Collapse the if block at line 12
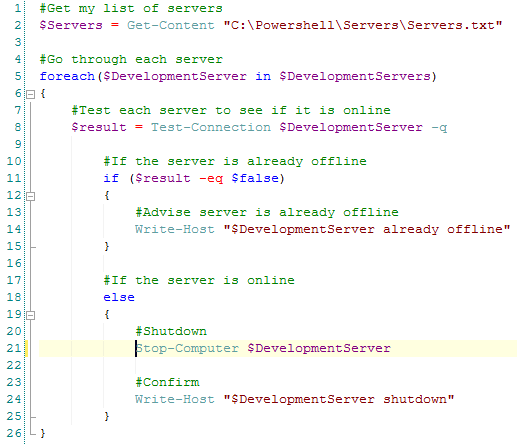The width and height of the screenshot is (517, 445). click(x=30, y=196)
